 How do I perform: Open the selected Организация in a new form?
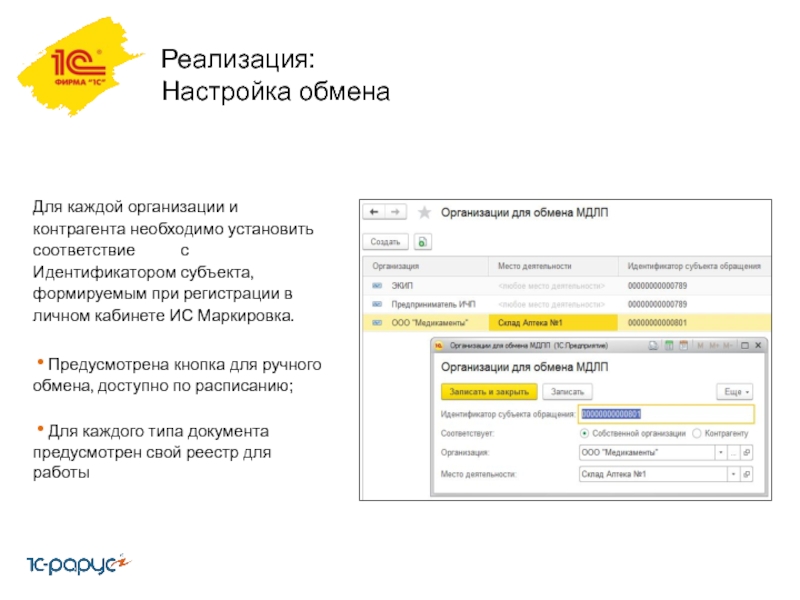[x=746, y=453]
